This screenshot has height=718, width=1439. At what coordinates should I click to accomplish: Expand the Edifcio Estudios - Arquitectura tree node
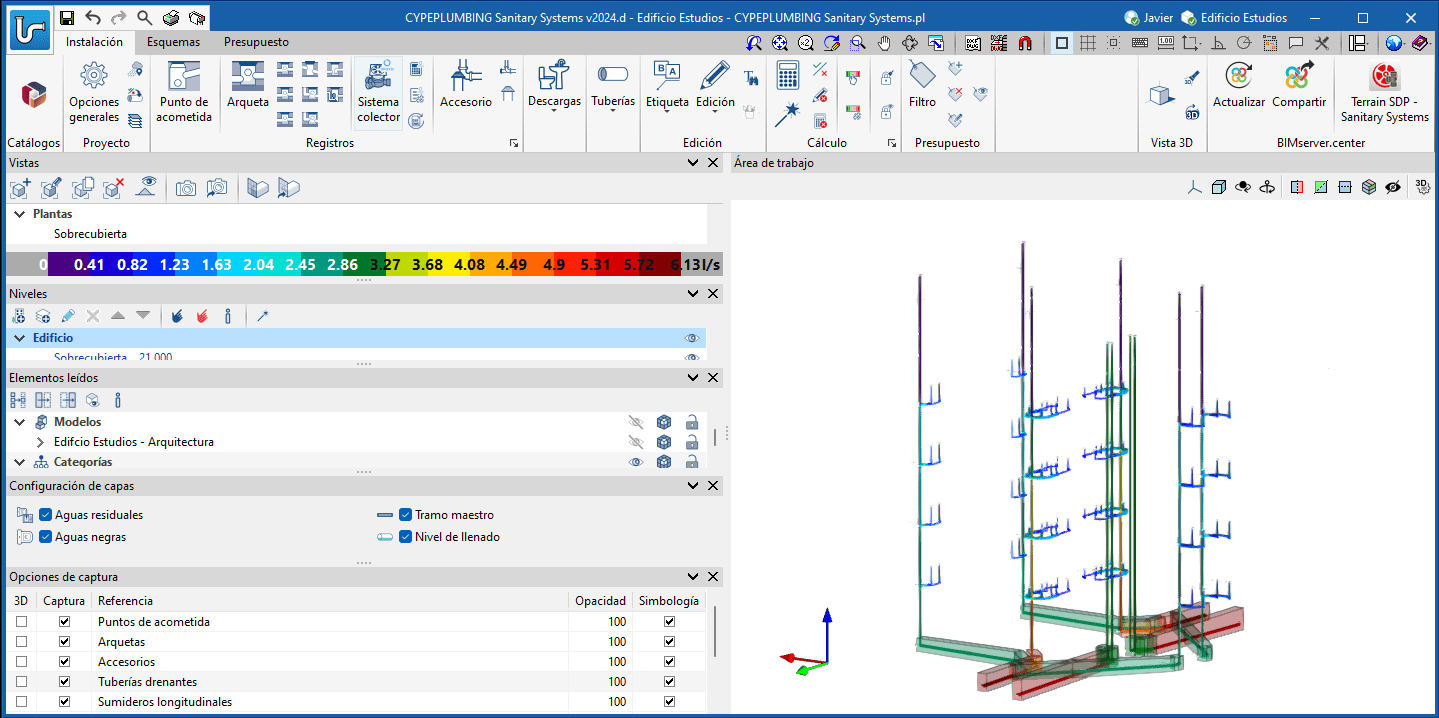(40, 442)
